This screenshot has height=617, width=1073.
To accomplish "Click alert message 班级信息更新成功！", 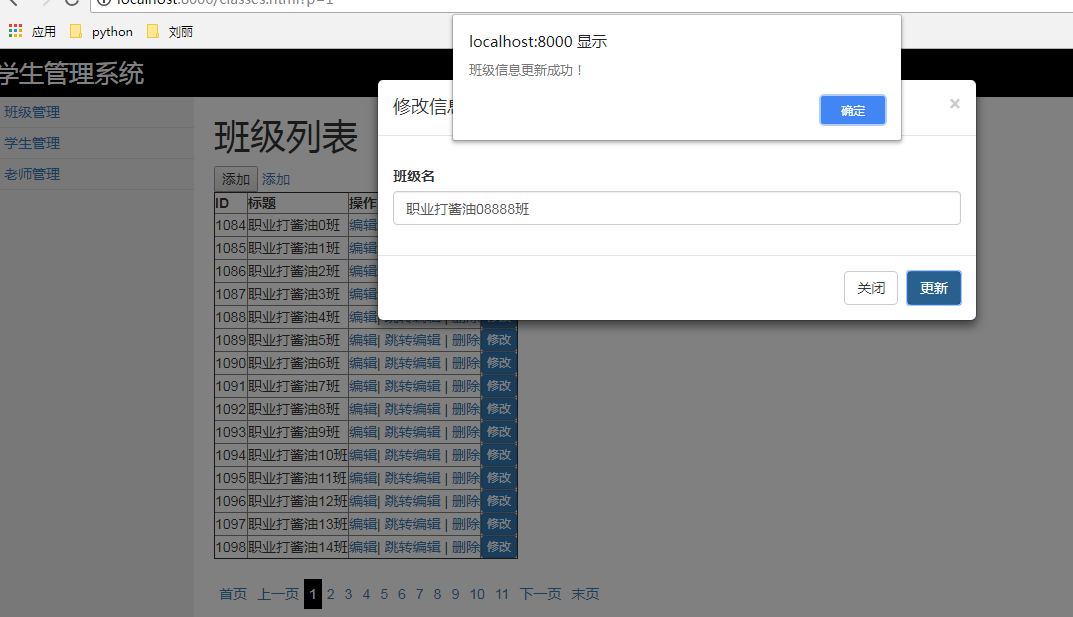I will click(x=526, y=70).
